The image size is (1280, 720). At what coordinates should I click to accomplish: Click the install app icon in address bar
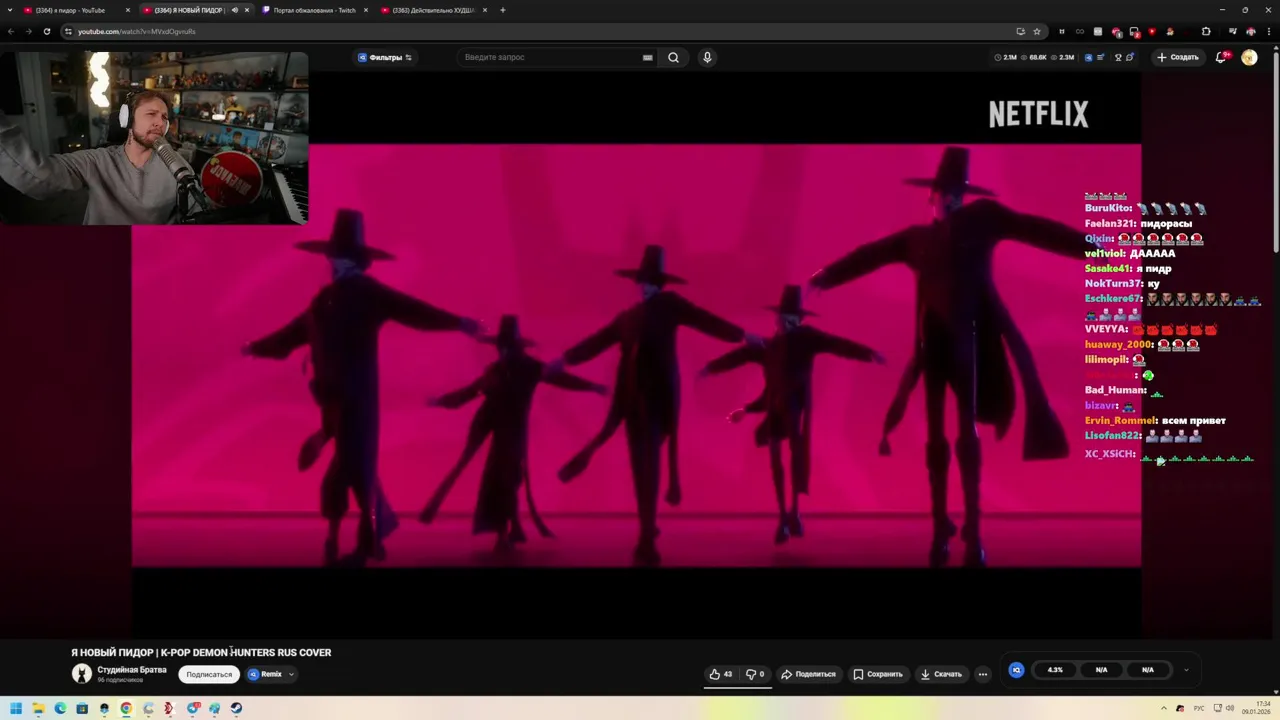(x=1020, y=31)
